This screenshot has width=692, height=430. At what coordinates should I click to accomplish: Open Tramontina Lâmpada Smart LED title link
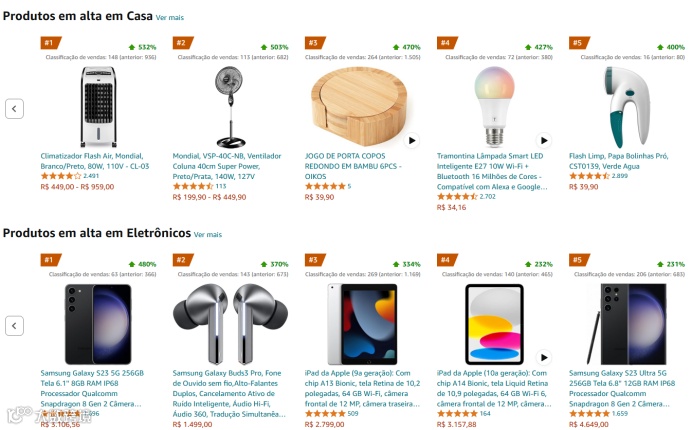pyautogui.click(x=492, y=171)
